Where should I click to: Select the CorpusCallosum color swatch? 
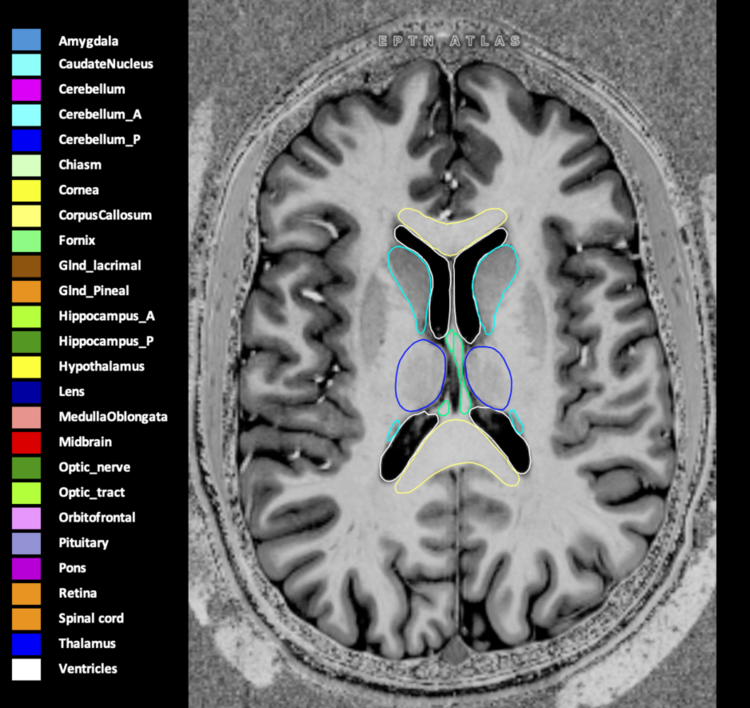click(26, 216)
